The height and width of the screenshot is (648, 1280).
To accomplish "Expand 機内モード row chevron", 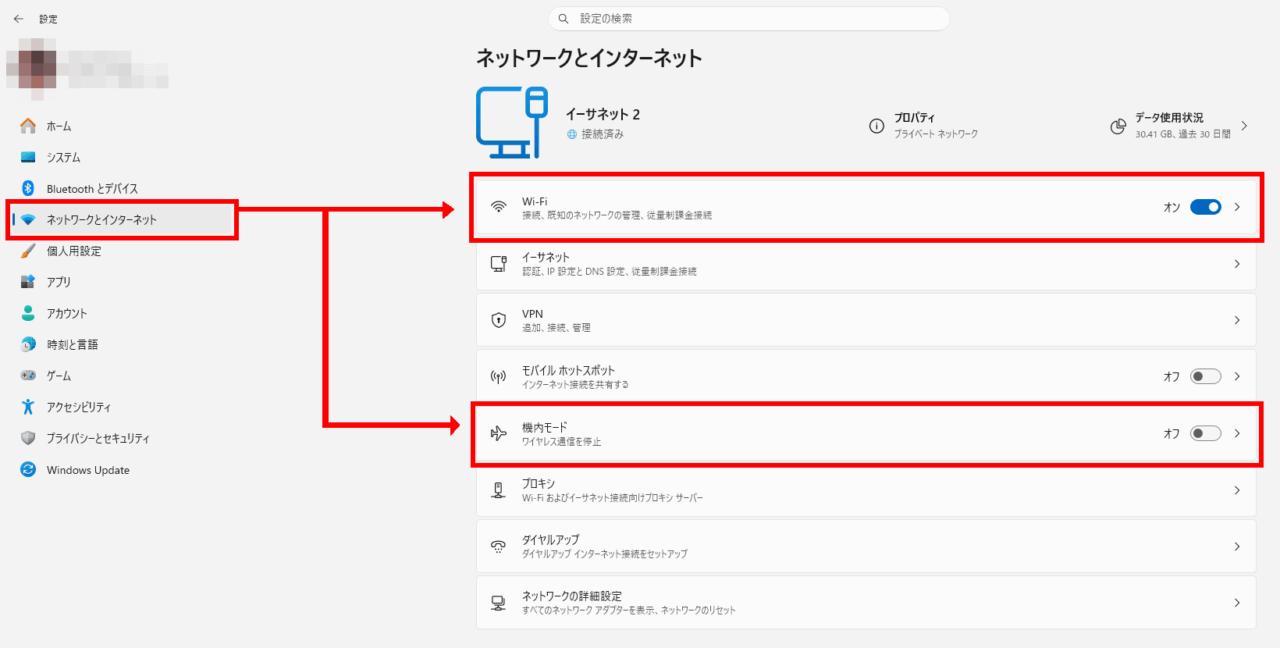I will (x=1237, y=433).
